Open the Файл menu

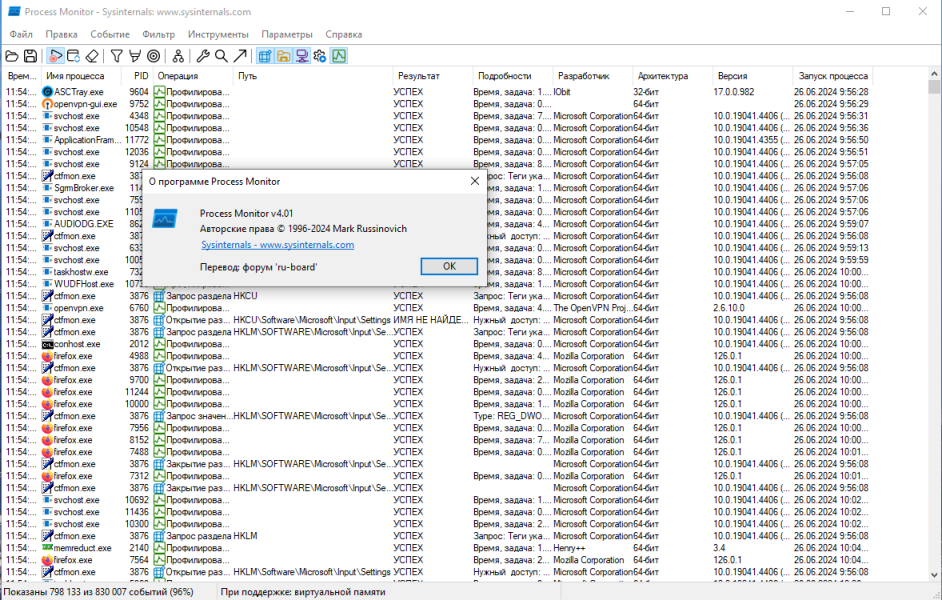(x=21, y=34)
